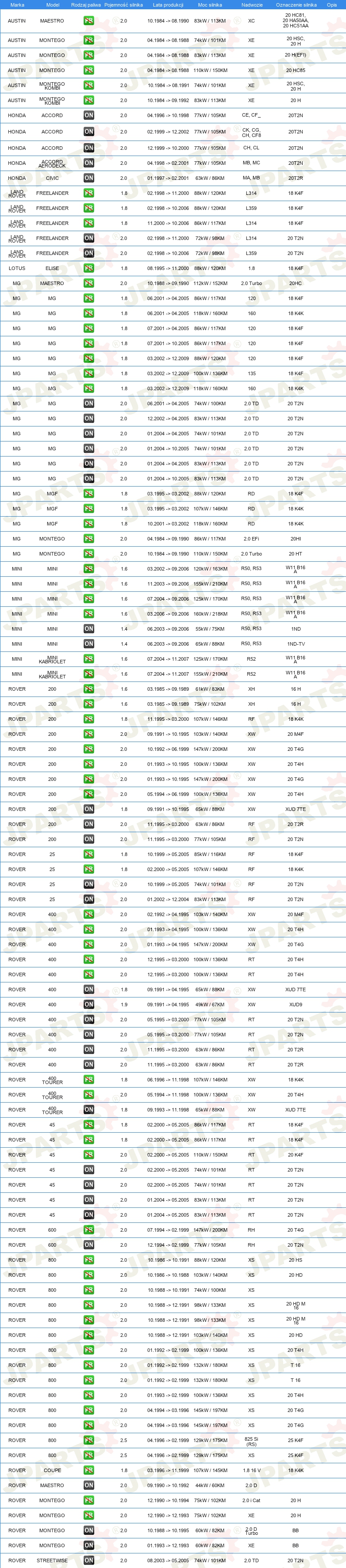Click body code '2.0 EFi' in MG Montego row

coord(252,539)
